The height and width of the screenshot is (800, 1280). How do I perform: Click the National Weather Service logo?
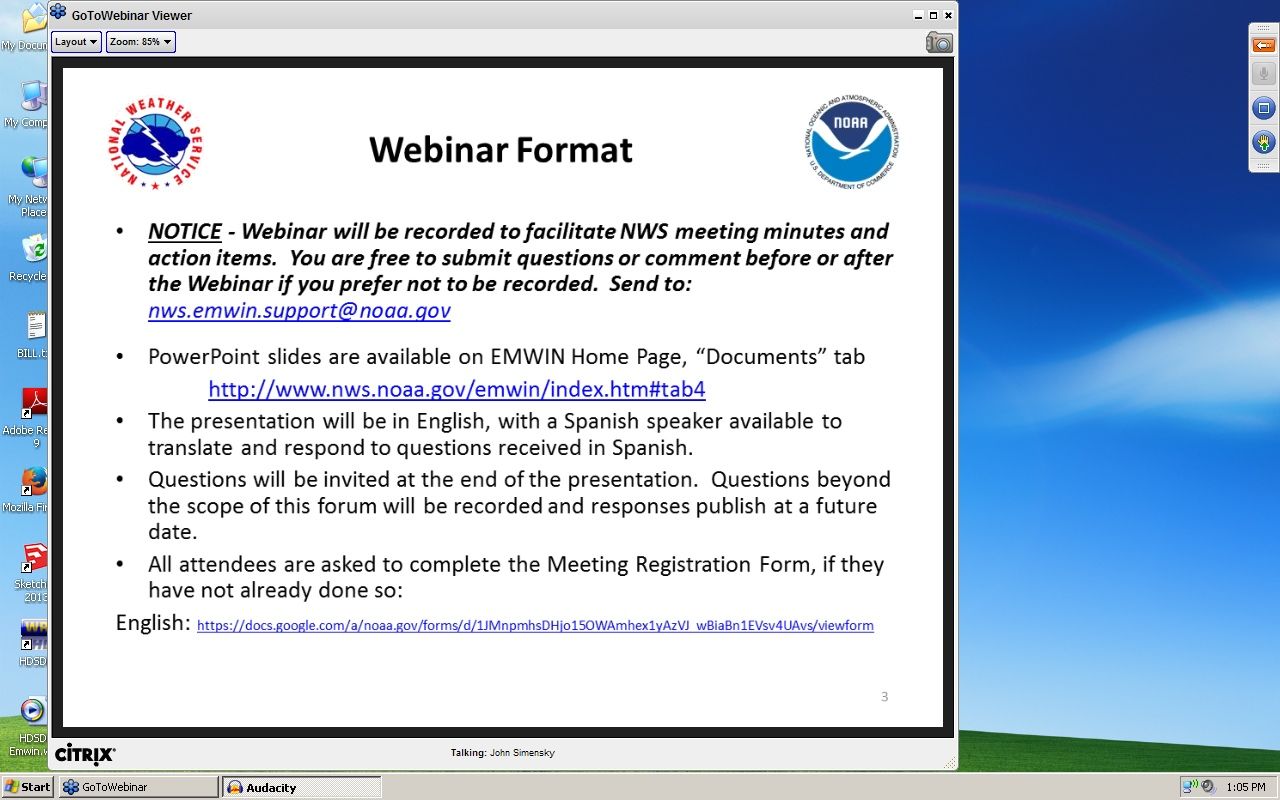click(155, 145)
